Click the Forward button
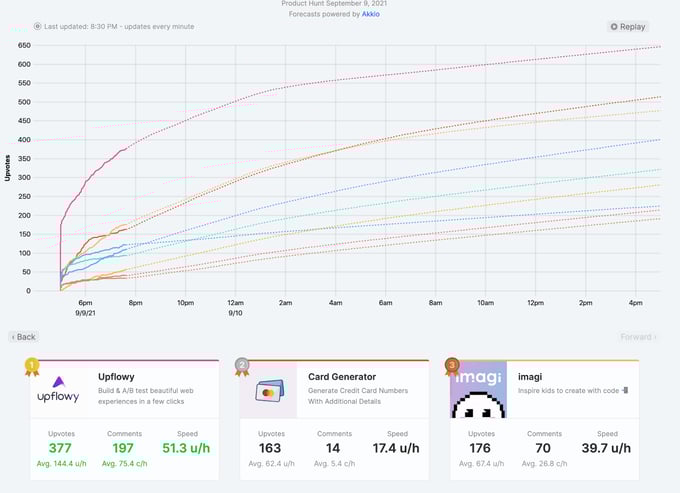This screenshot has width=680, height=493. tap(638, 337)
